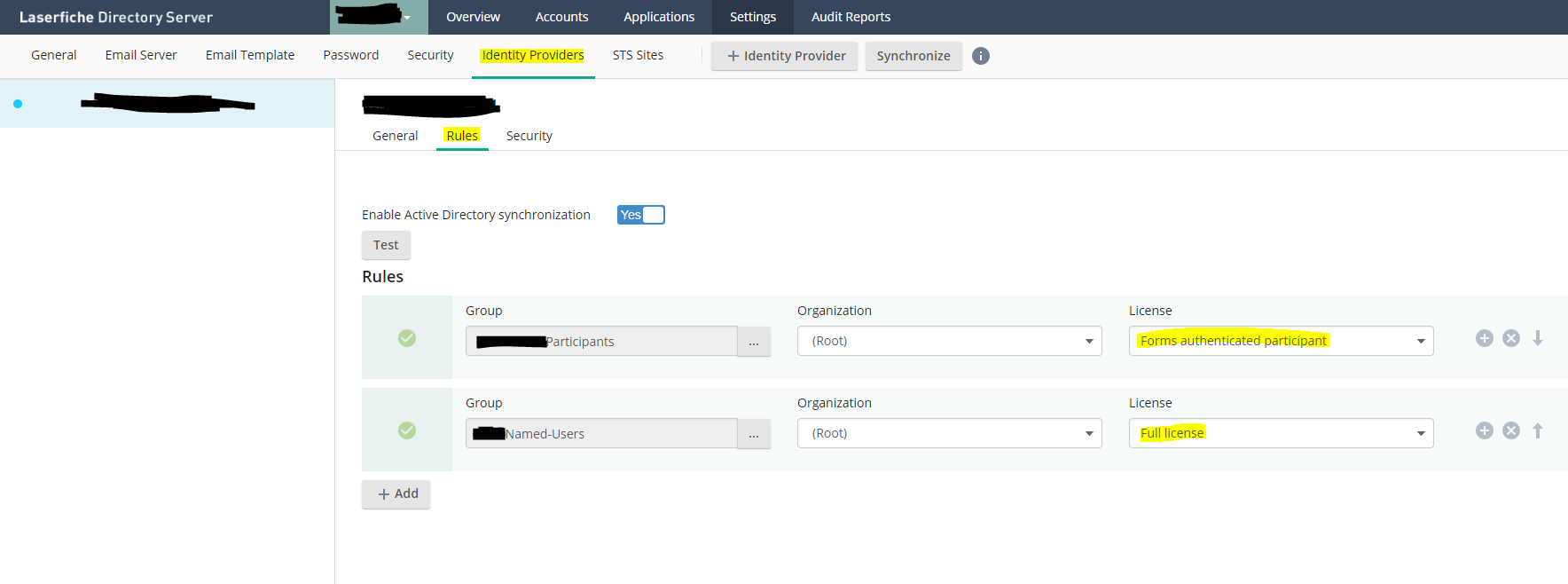Viewport: 1568px width, 584px height.
Task: Click the Synchronize button
Action: 913,56
